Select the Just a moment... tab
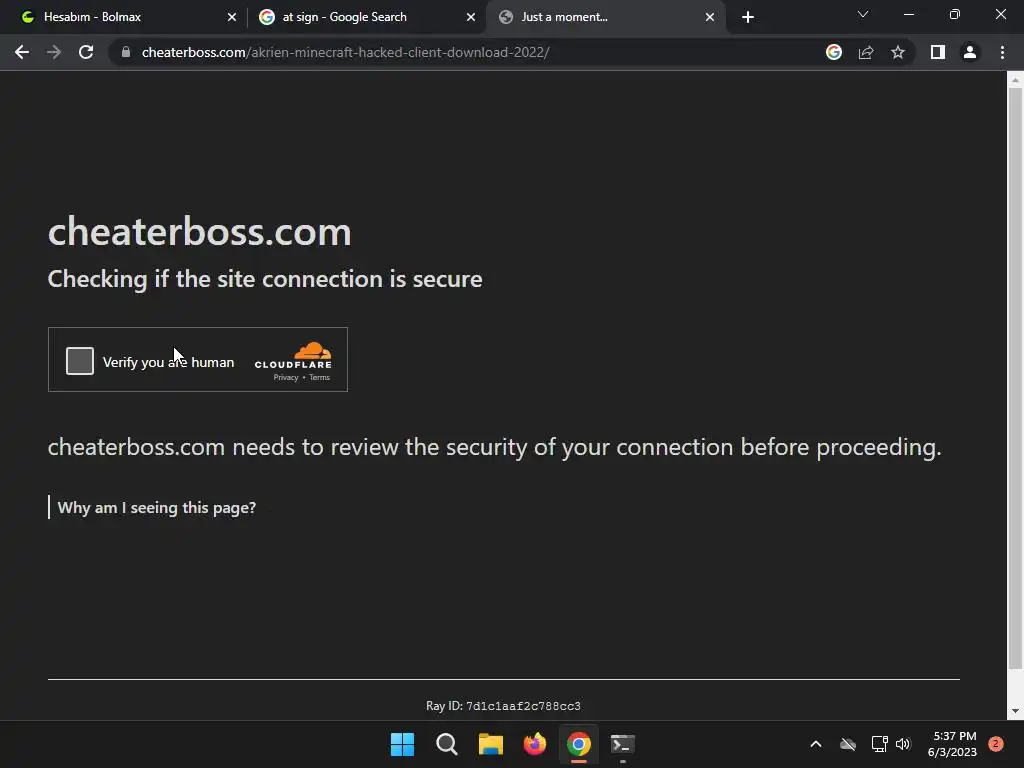Image resolution: width=1024 pixels, height=768 pixels. click(x=605, y=17)
